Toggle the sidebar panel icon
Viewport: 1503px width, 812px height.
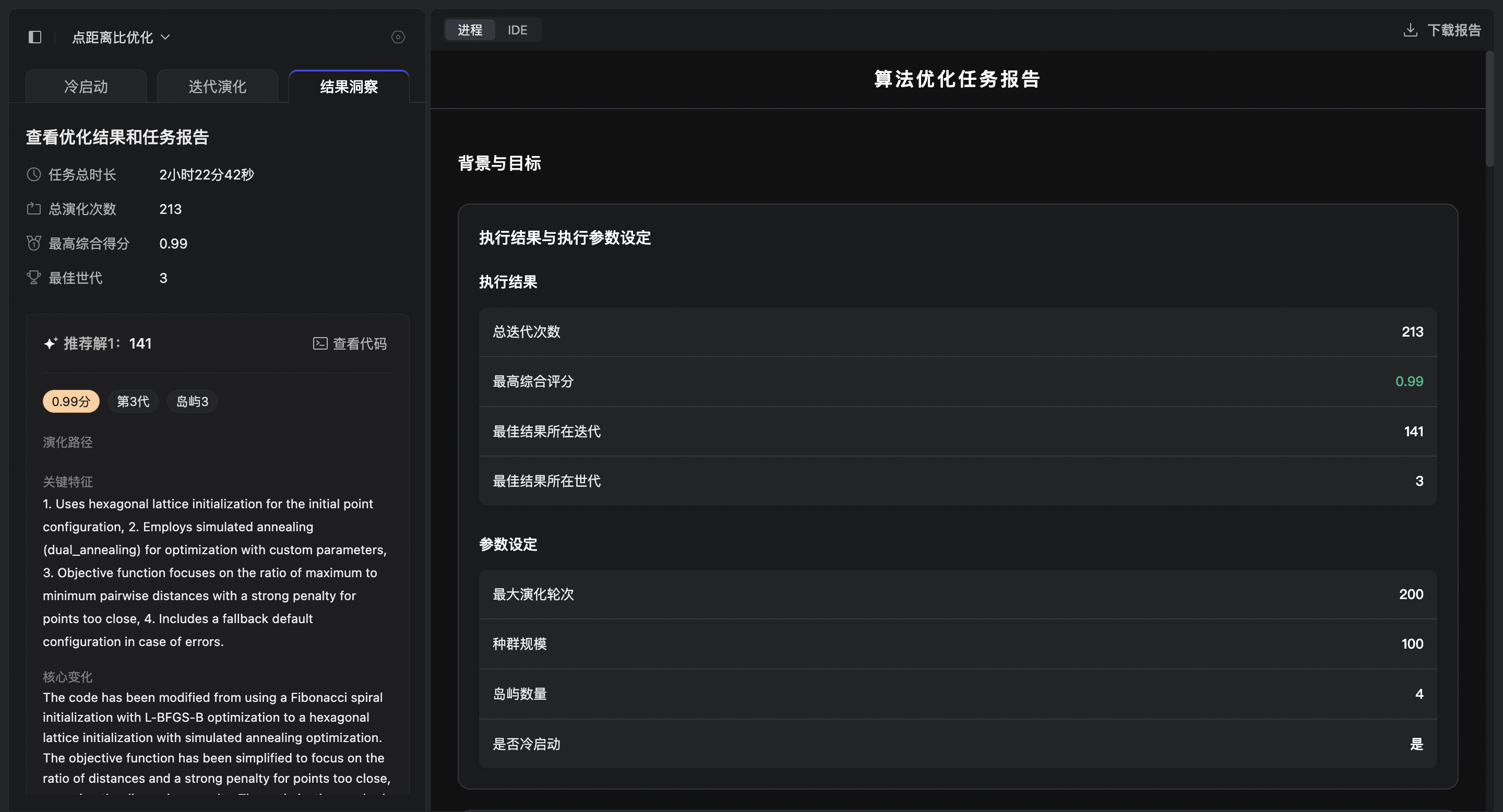pyautogui.click(x=35, y=38)
